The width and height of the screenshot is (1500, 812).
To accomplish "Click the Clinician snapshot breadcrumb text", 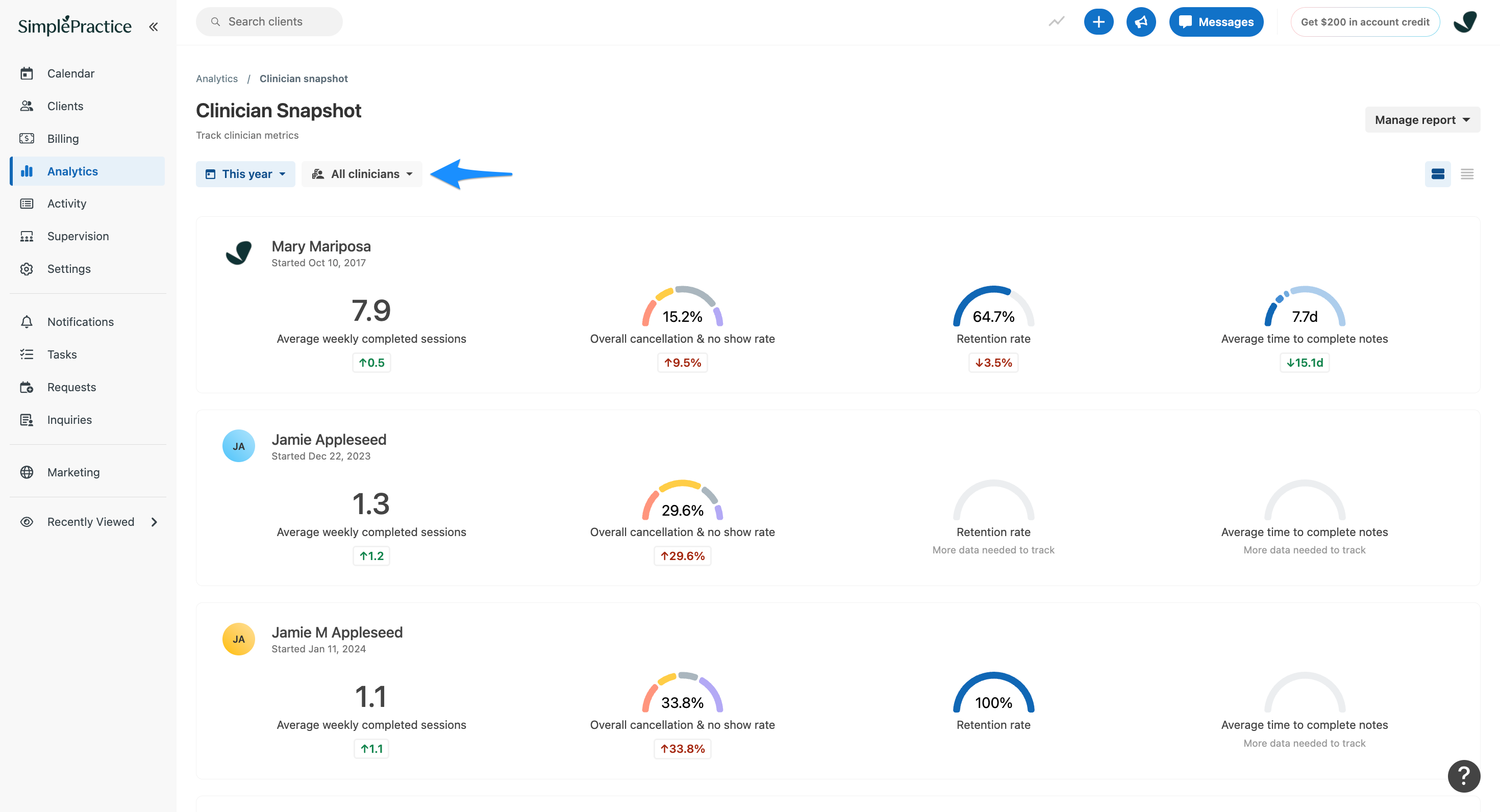I will (x=304, y=79).
